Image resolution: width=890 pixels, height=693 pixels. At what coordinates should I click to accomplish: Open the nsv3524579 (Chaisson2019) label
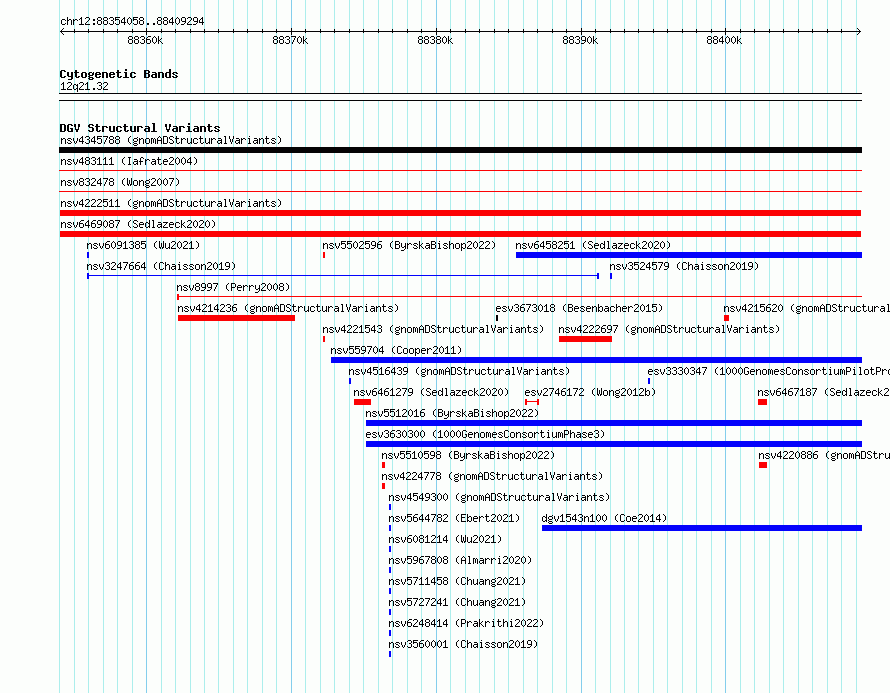[684, 266]
